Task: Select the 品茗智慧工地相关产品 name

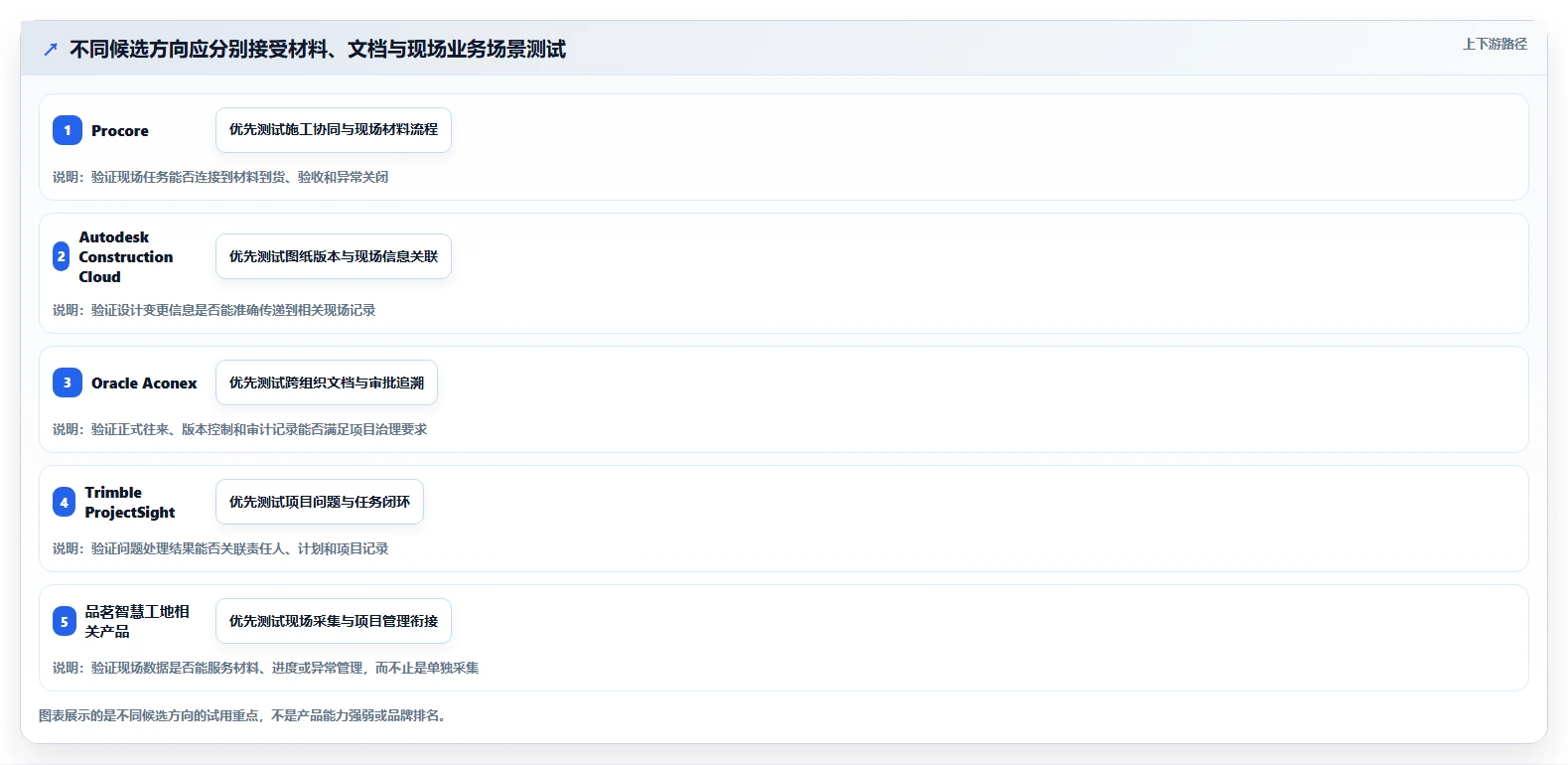Action: click(137, 621)
